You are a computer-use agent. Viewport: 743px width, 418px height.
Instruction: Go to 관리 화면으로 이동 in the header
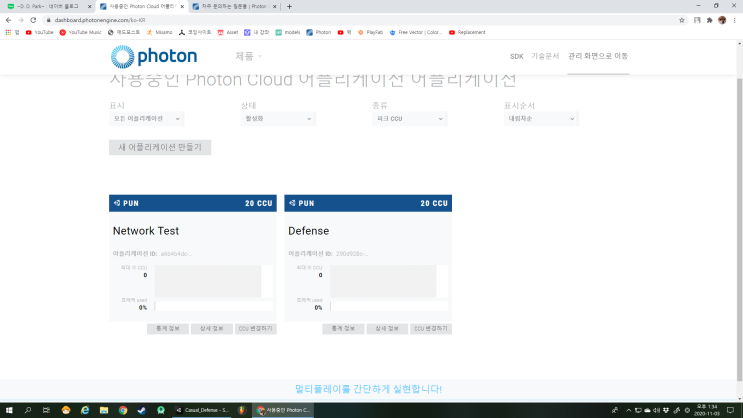pos(598,56)
